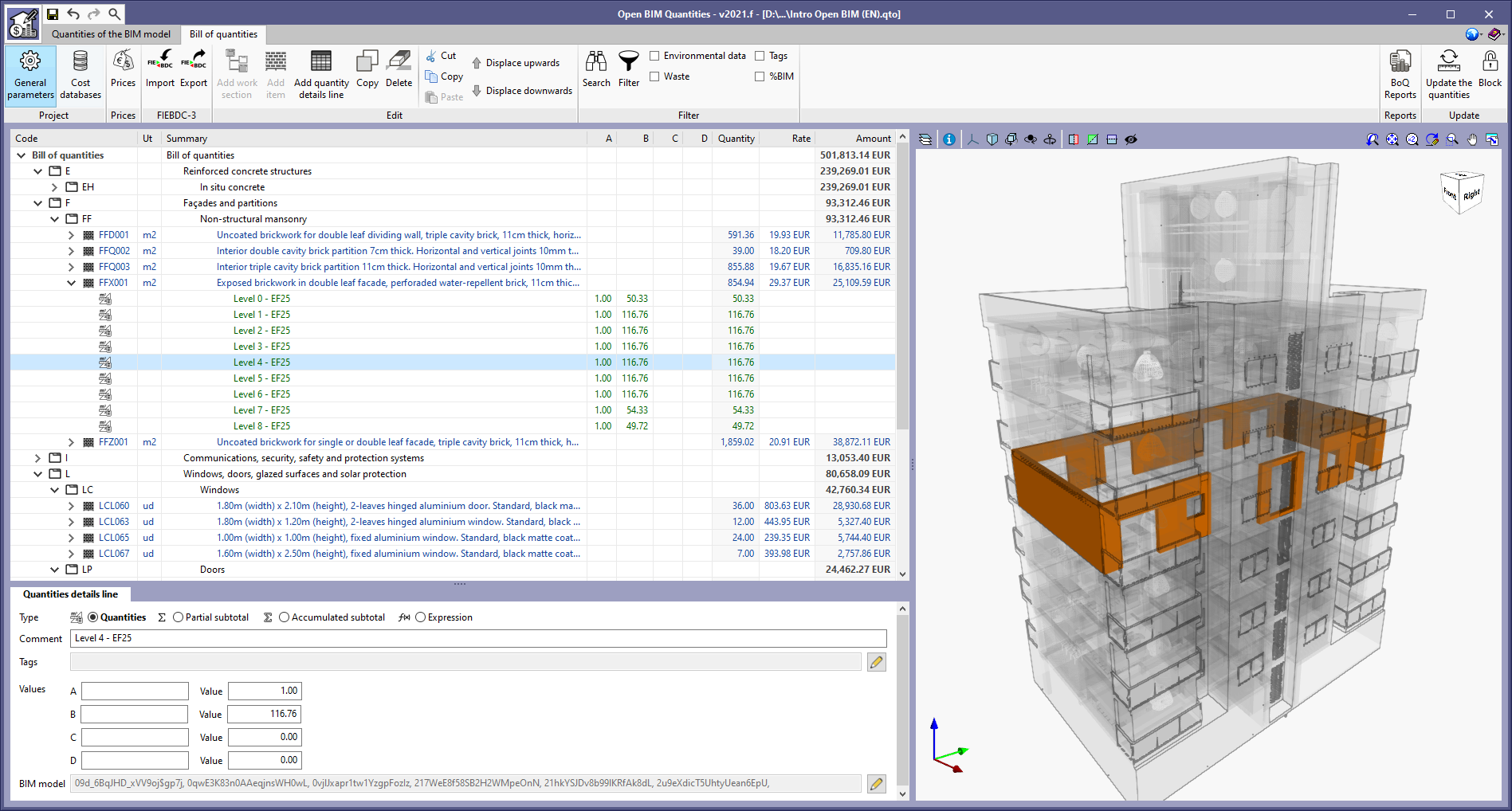Select the Level 2 - EF25 row
This screenshot has width=1512, height=811.
point(453,331)
